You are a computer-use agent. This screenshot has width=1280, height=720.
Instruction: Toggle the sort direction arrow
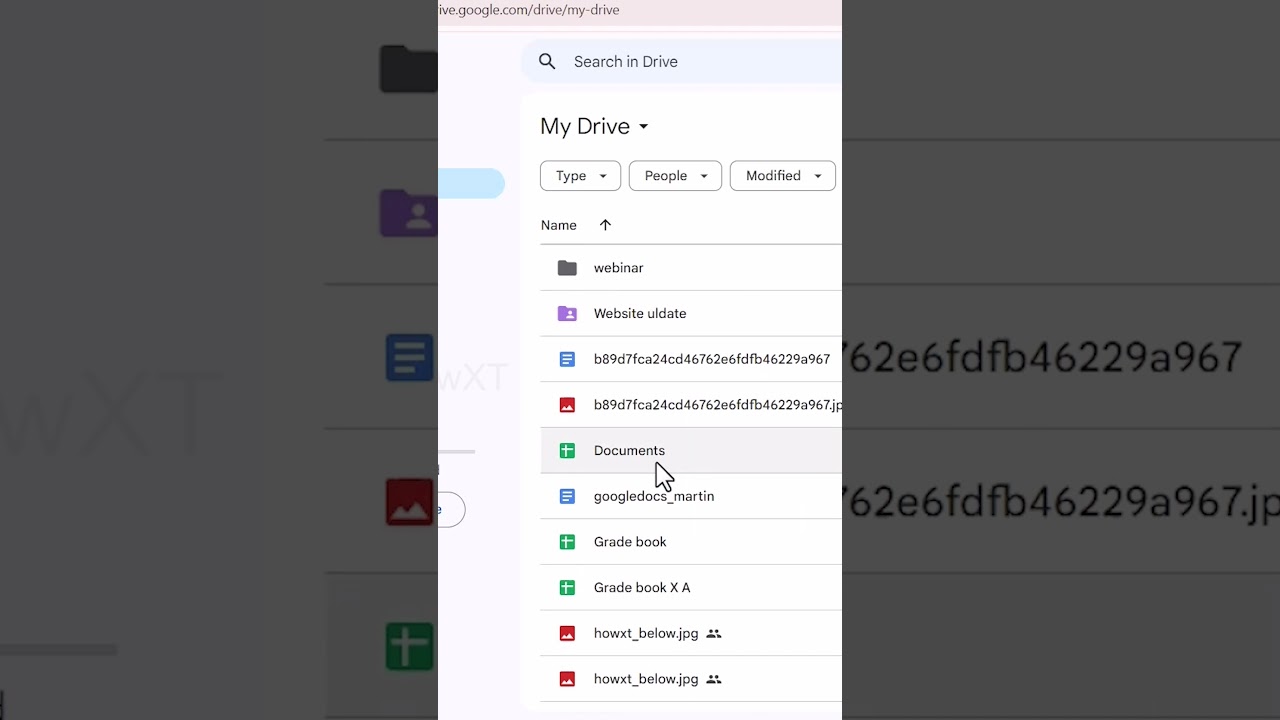tap(605, 225)
